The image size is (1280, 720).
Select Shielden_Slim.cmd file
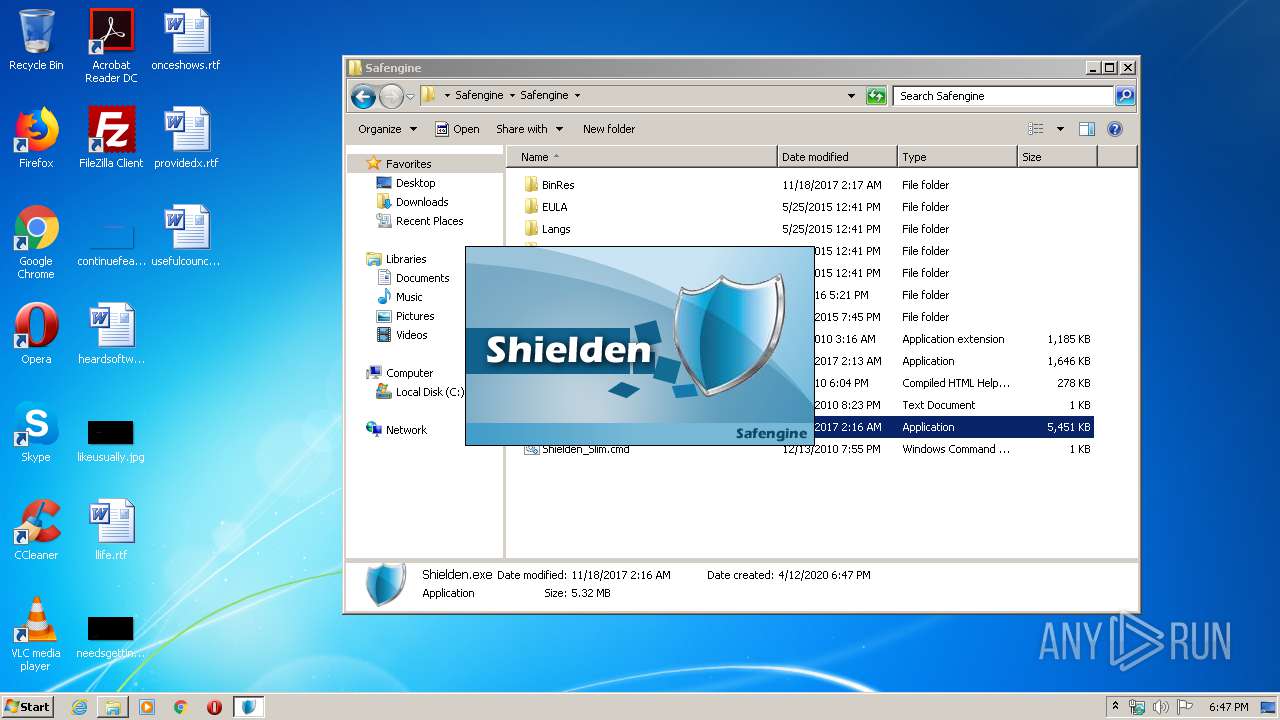(x=585, y=449)
